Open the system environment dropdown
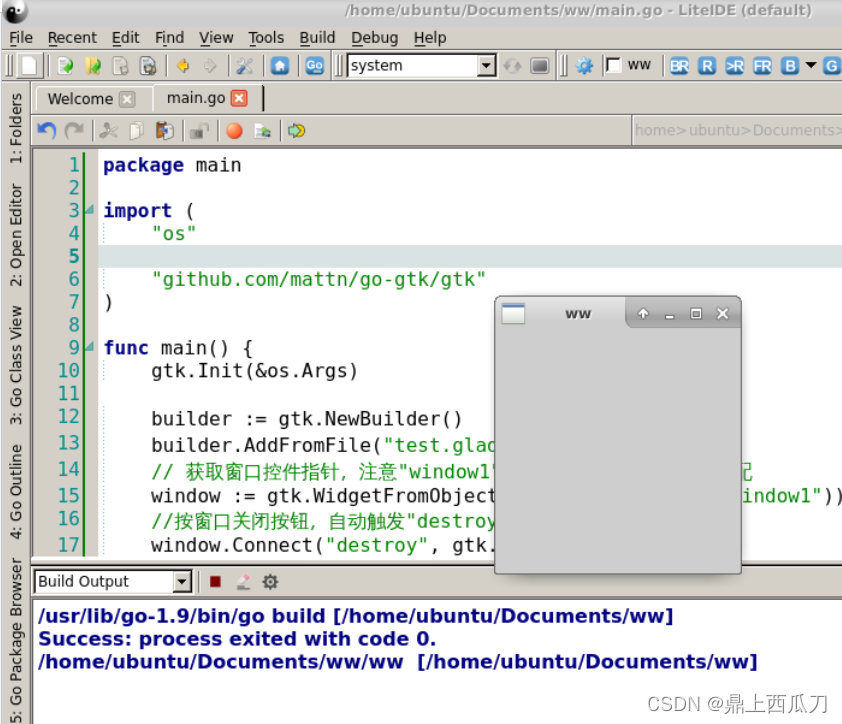This screenshot has height=724, width=842. click(x=486, y=65)
